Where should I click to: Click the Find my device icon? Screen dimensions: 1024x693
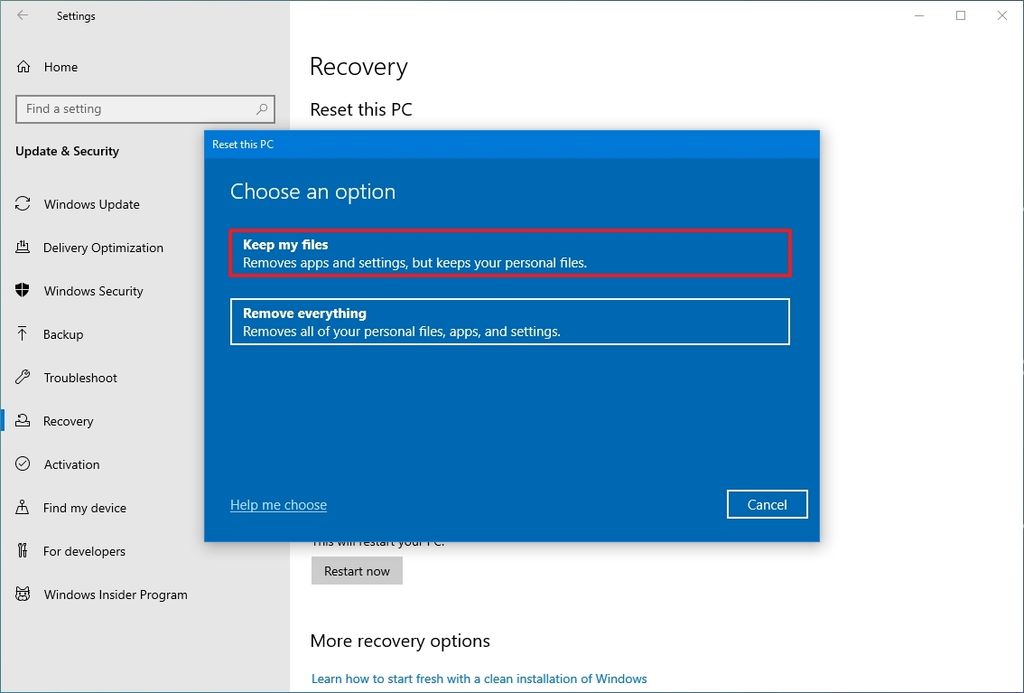pos(23,507)
